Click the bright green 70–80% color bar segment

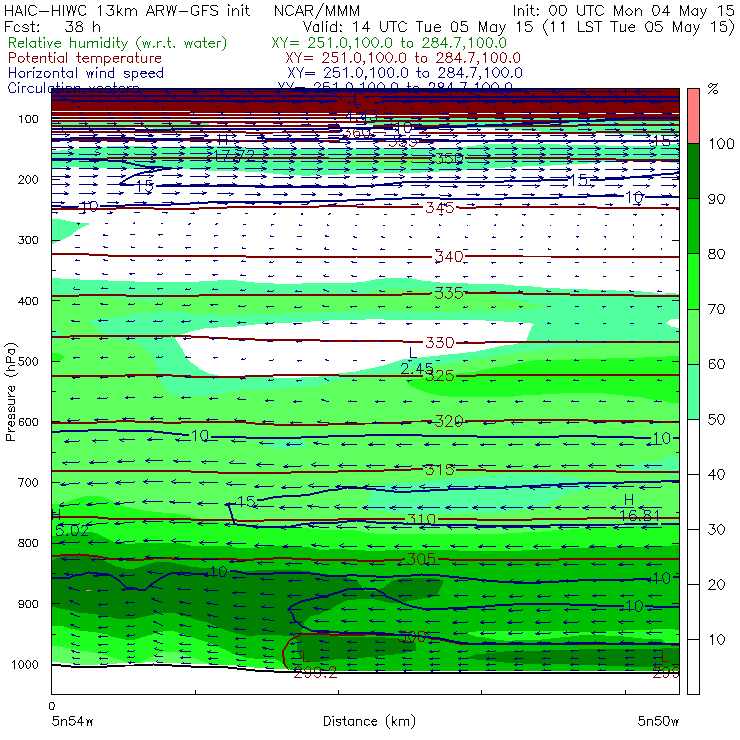[693, 281]
